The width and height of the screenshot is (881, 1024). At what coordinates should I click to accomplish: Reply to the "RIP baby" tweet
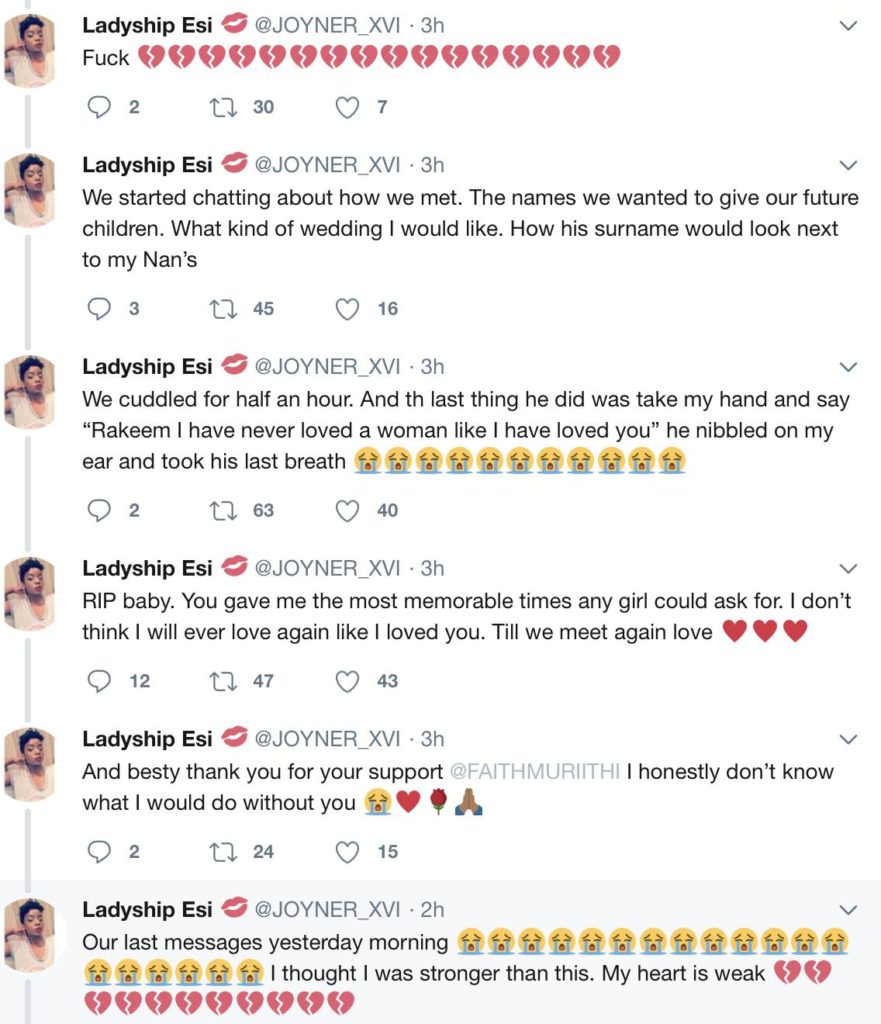[99, 681]
